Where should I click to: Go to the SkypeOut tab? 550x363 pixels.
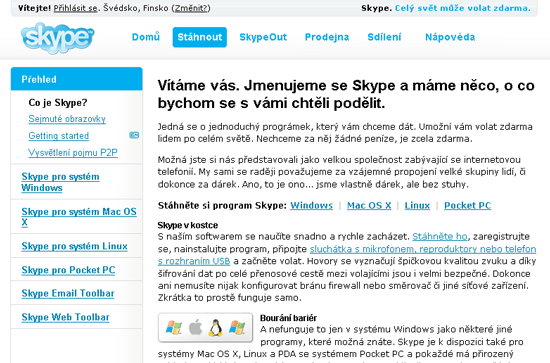click(263, 37)
